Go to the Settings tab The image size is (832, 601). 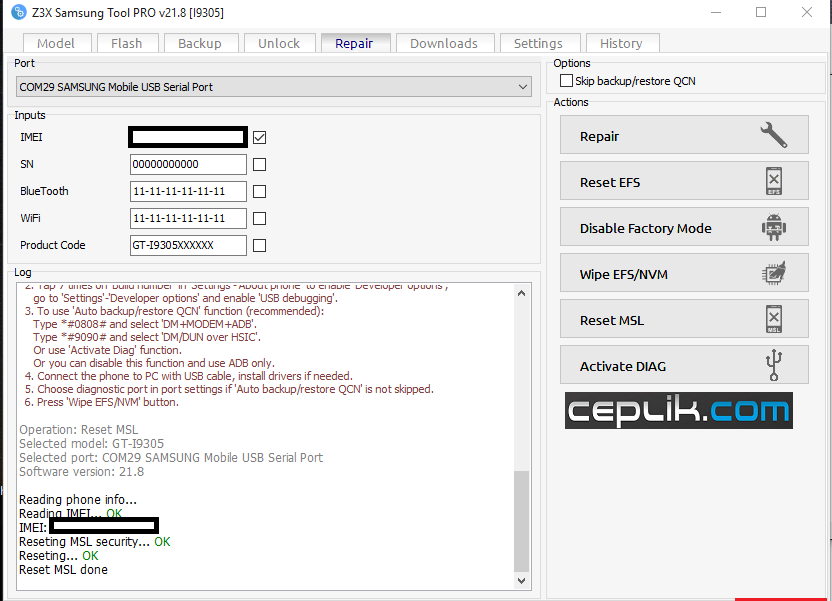tap(538, 43)
